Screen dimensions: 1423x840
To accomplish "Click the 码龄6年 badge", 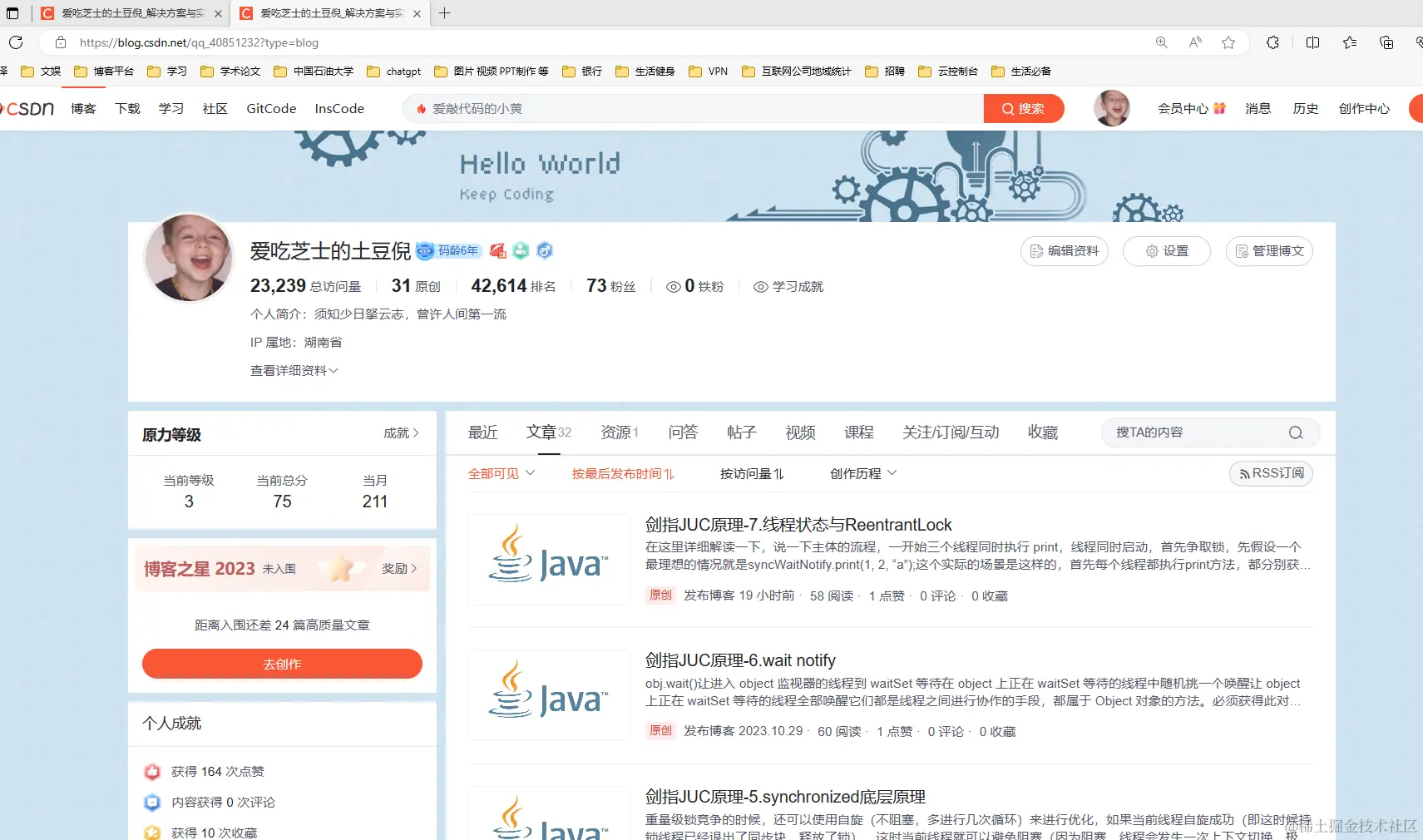I will tap(448, 250).
